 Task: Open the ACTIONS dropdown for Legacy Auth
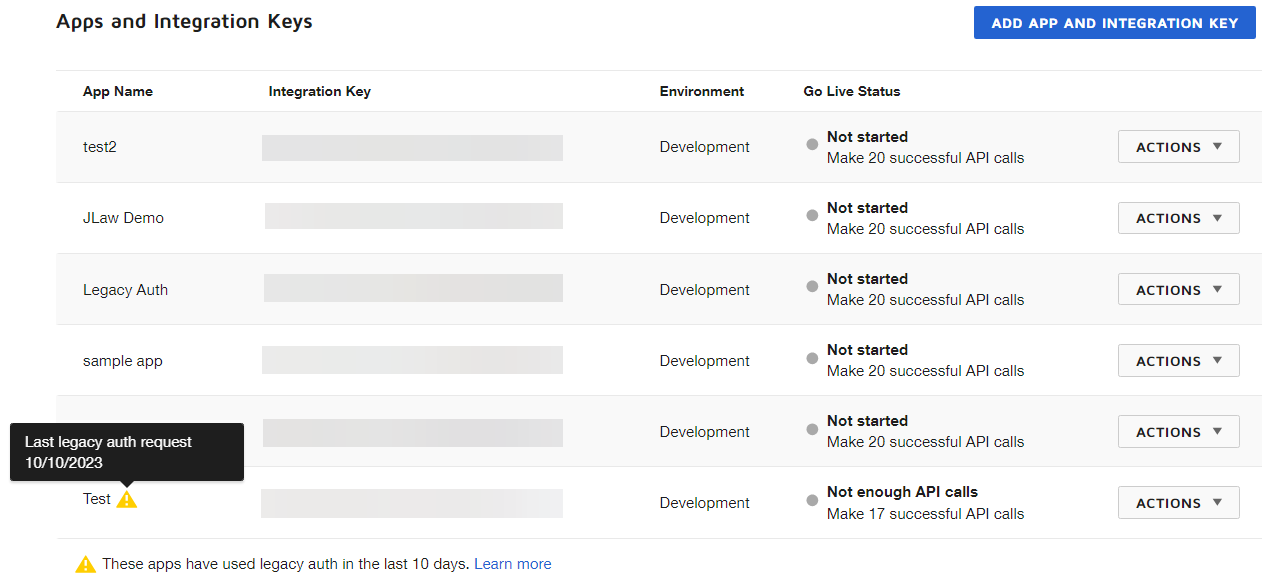point(1178,290)
